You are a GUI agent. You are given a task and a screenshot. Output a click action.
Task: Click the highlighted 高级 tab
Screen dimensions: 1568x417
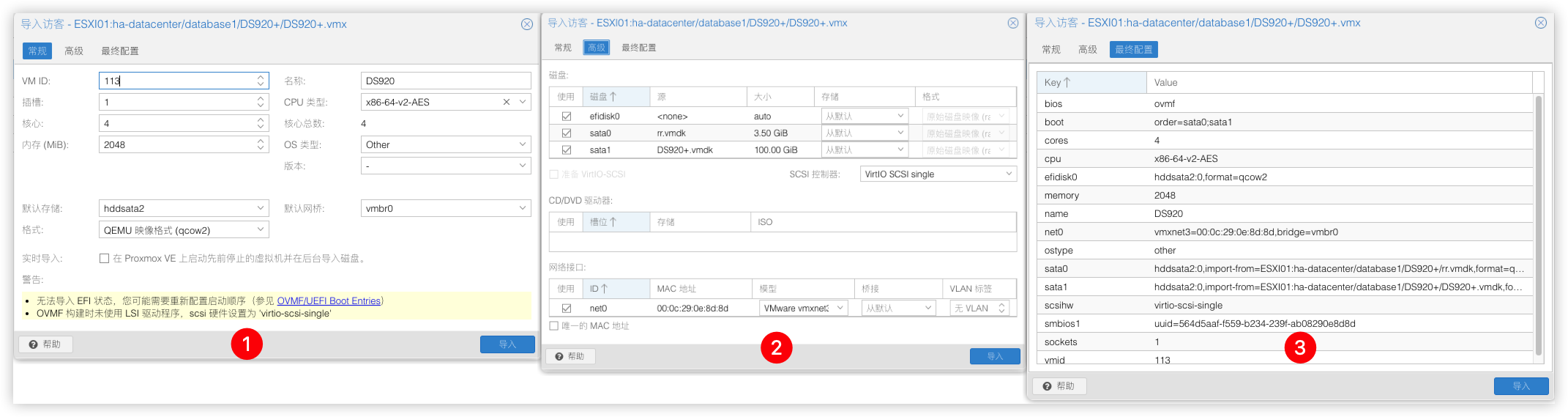coord(596,48)
